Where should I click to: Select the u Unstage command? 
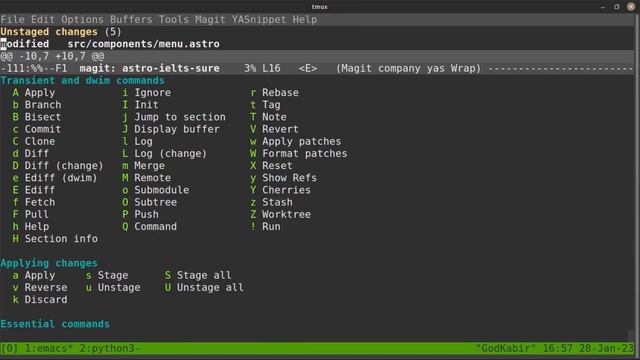(x=113, y=288)
